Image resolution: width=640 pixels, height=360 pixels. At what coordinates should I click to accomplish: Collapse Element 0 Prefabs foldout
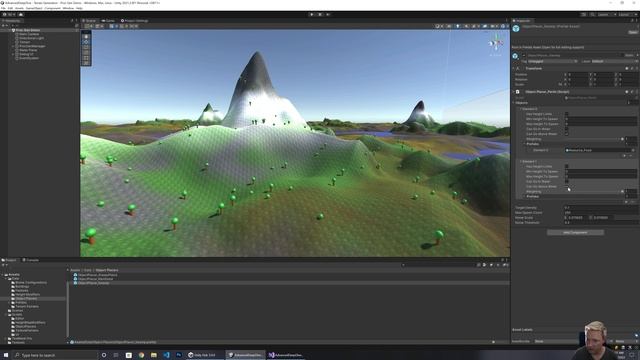pos(524,144)
